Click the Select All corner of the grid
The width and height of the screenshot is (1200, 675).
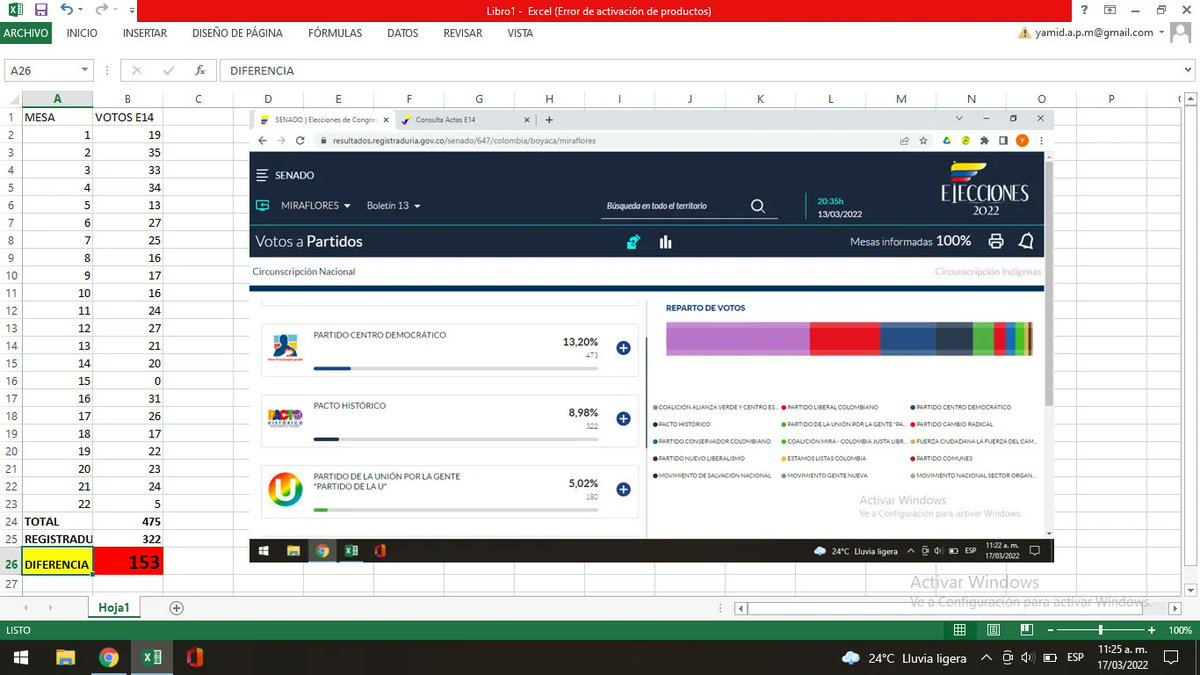pyautogui.click(x=10, y=99)
